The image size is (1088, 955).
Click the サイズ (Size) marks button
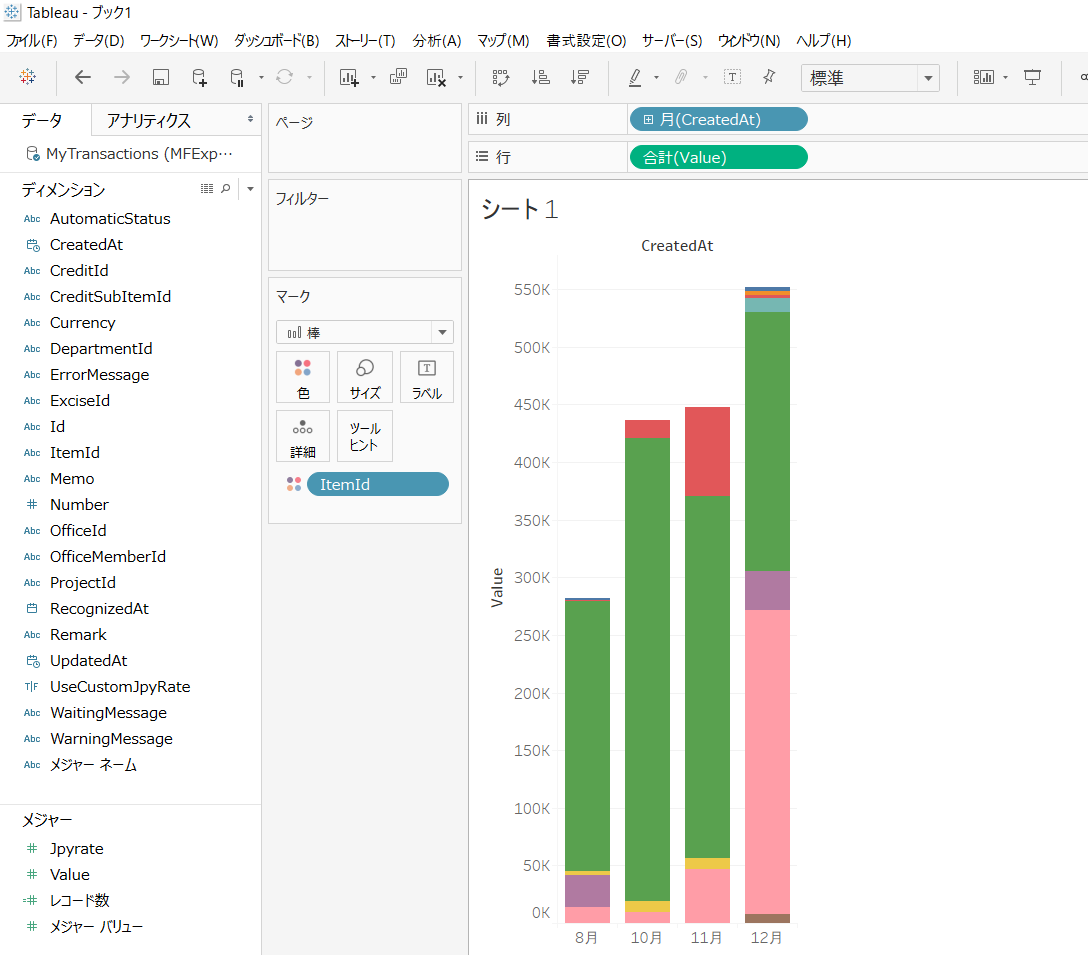pyautogui.click(x=365, y=378)
